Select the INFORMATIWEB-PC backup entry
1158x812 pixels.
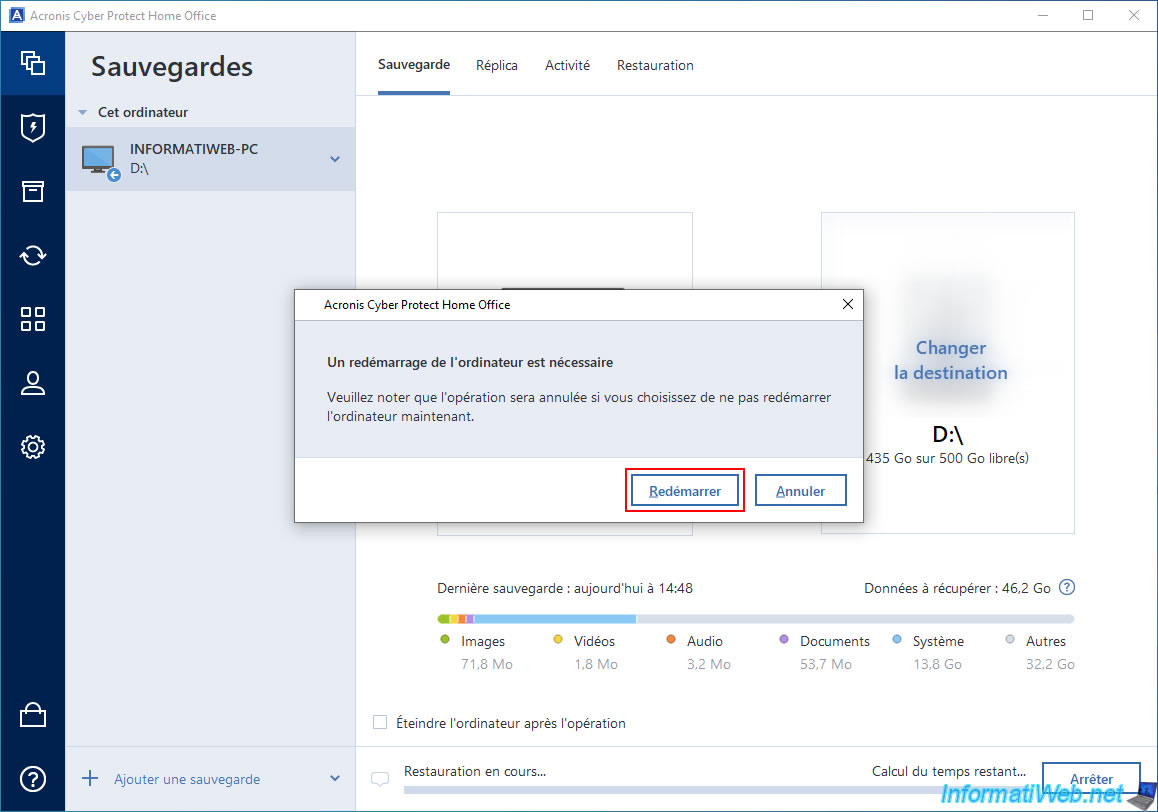(x=210, y=159)
